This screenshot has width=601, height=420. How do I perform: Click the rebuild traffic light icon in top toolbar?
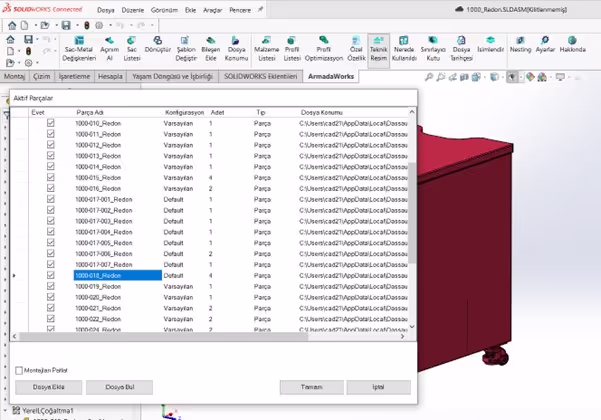click(87, 25)
